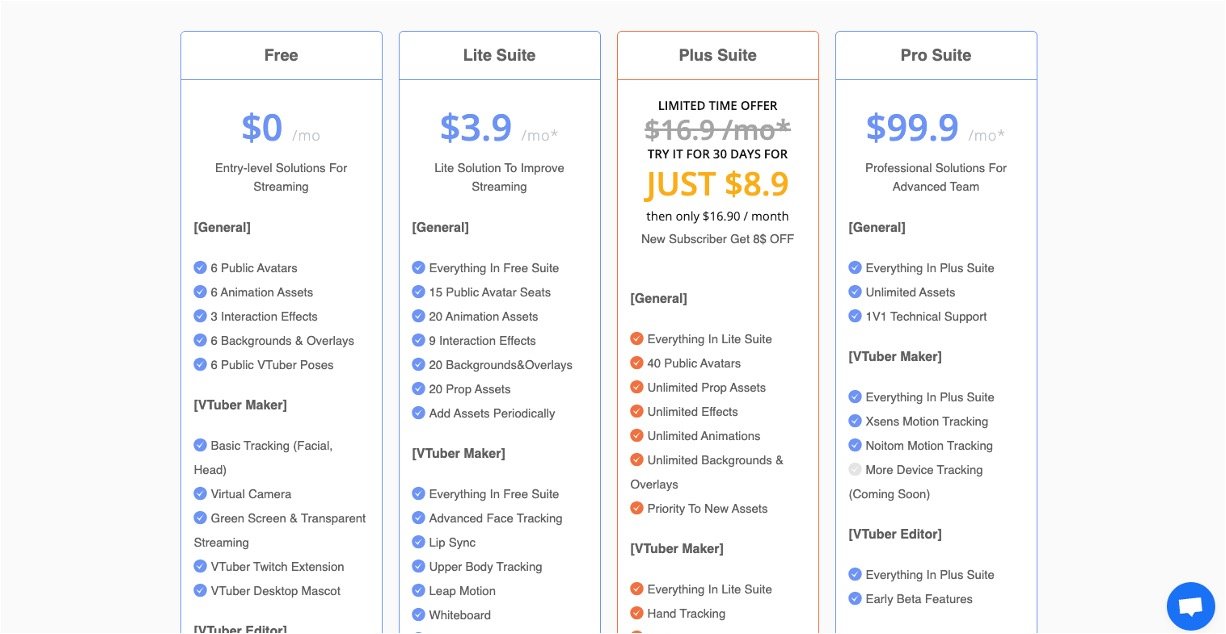Screen dimensions: 1226x634
Task: Click check icon beside Unlimited Assets
Action: click(855, 292)
